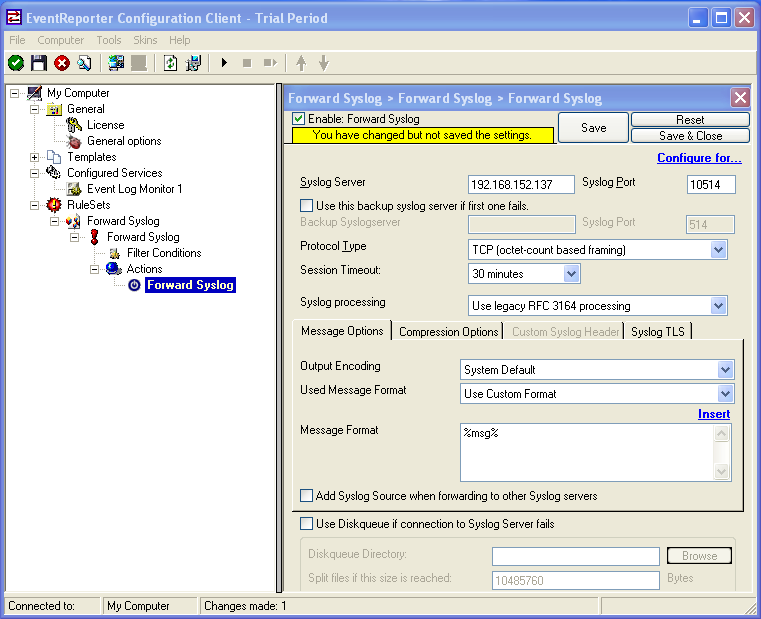The width and height of the screenshot is (761, 619).
Task: Switch to the Compression Options tab
Action: pyautogui.click(x=448, y=331)
